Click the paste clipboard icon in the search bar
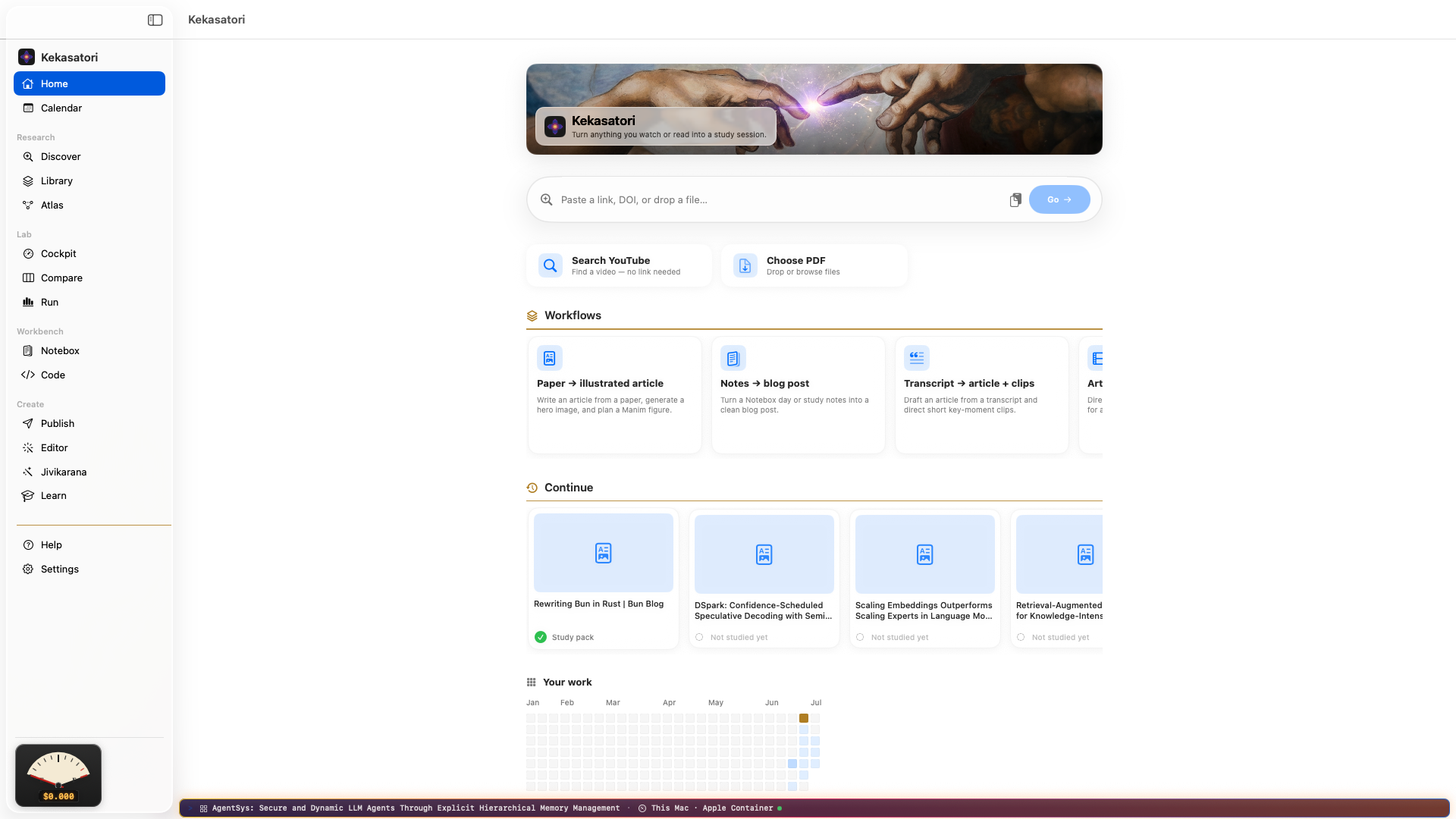 point(1015,199)
